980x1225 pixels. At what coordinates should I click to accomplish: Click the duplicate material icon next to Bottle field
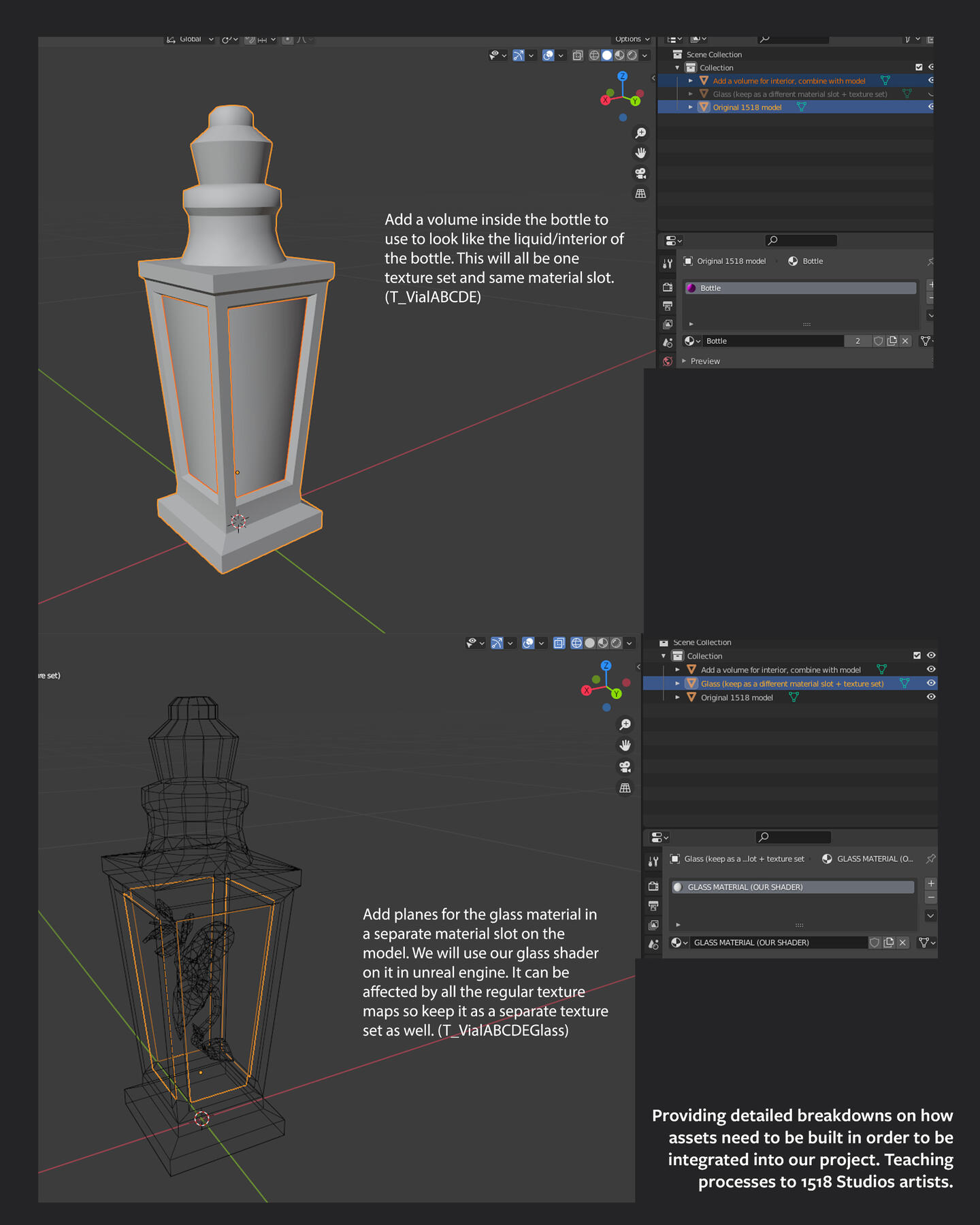892,341
